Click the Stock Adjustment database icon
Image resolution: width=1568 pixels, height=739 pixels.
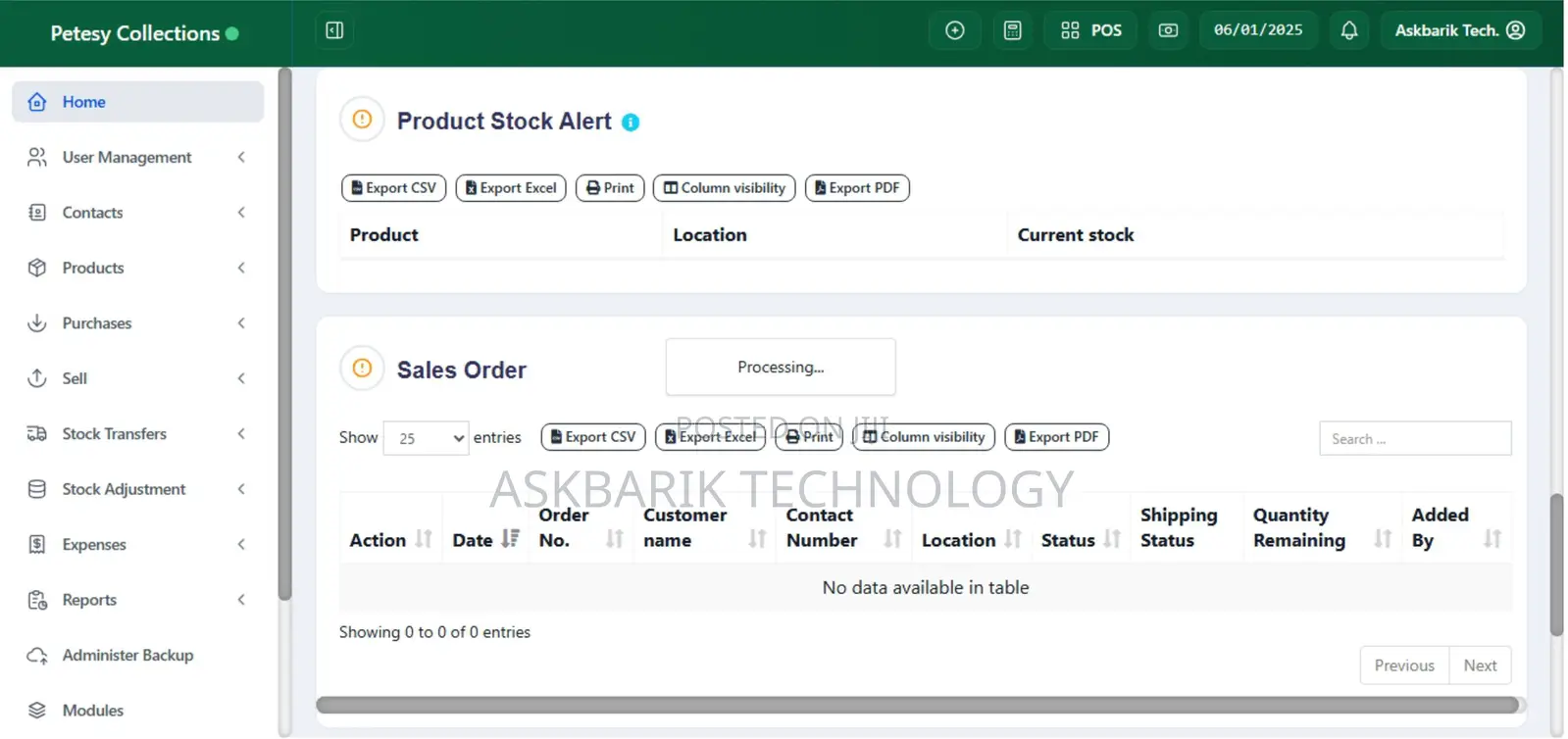click(37, 489)
